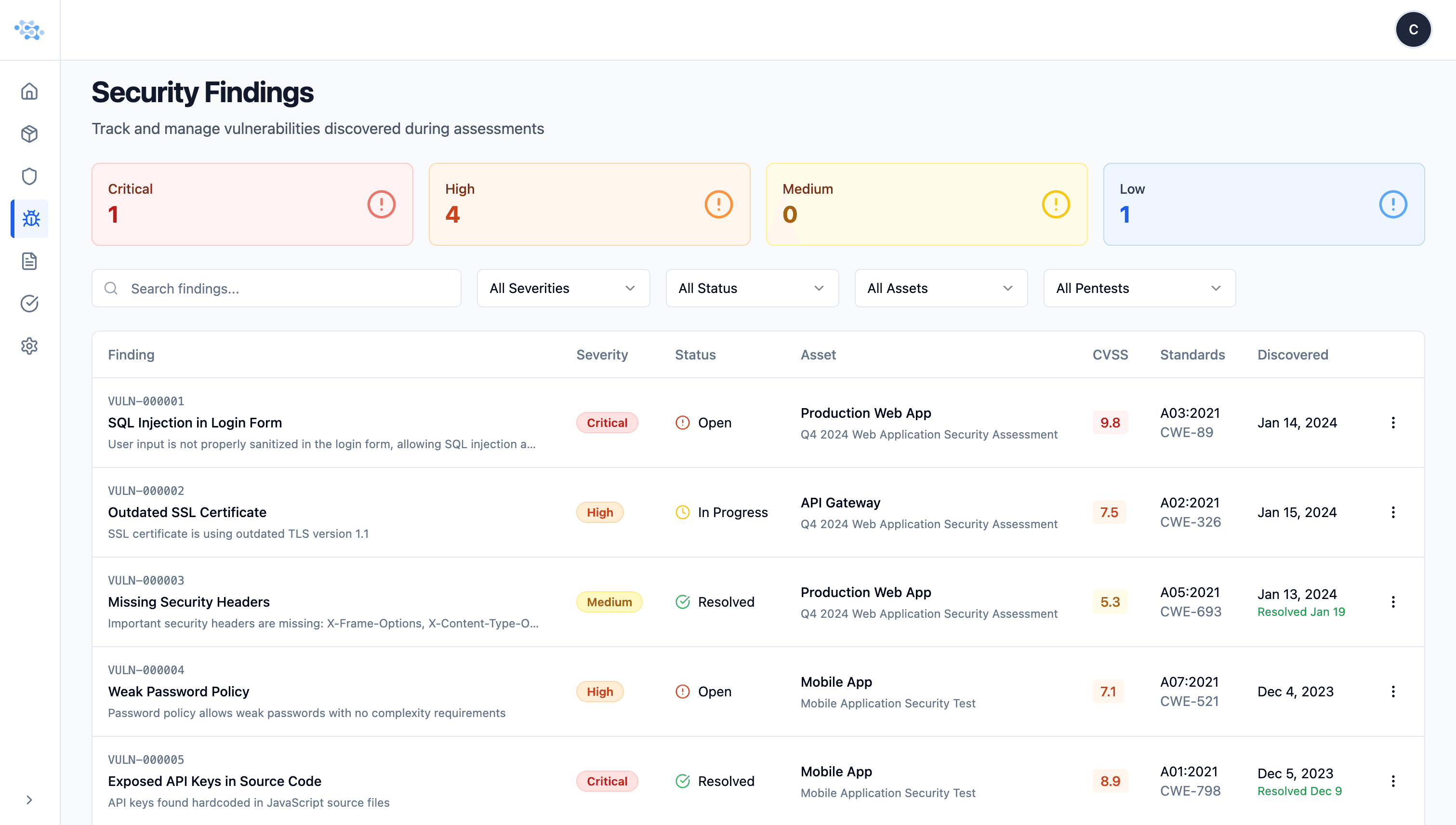Open the shield icon in sidebar
1456x825 pixels.
pyautogui.click(x=29, y=176)
